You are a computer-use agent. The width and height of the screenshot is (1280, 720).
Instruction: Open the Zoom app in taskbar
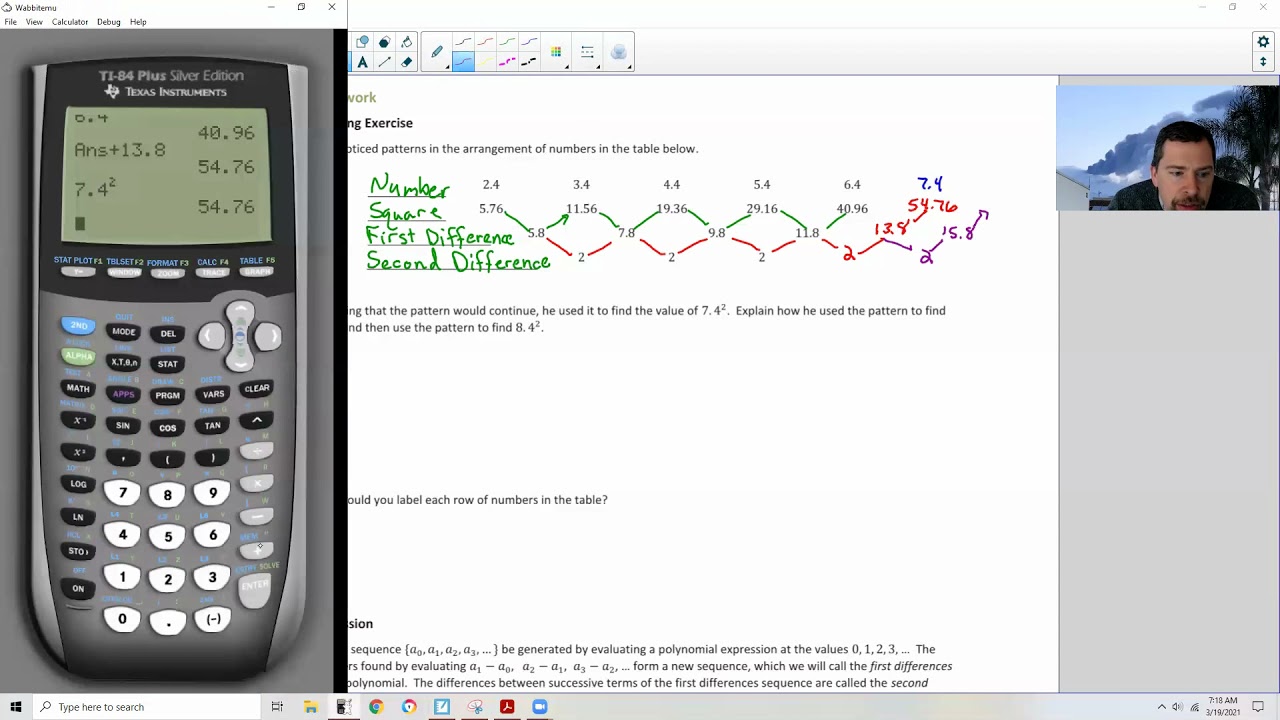click(x=540, y=707)
